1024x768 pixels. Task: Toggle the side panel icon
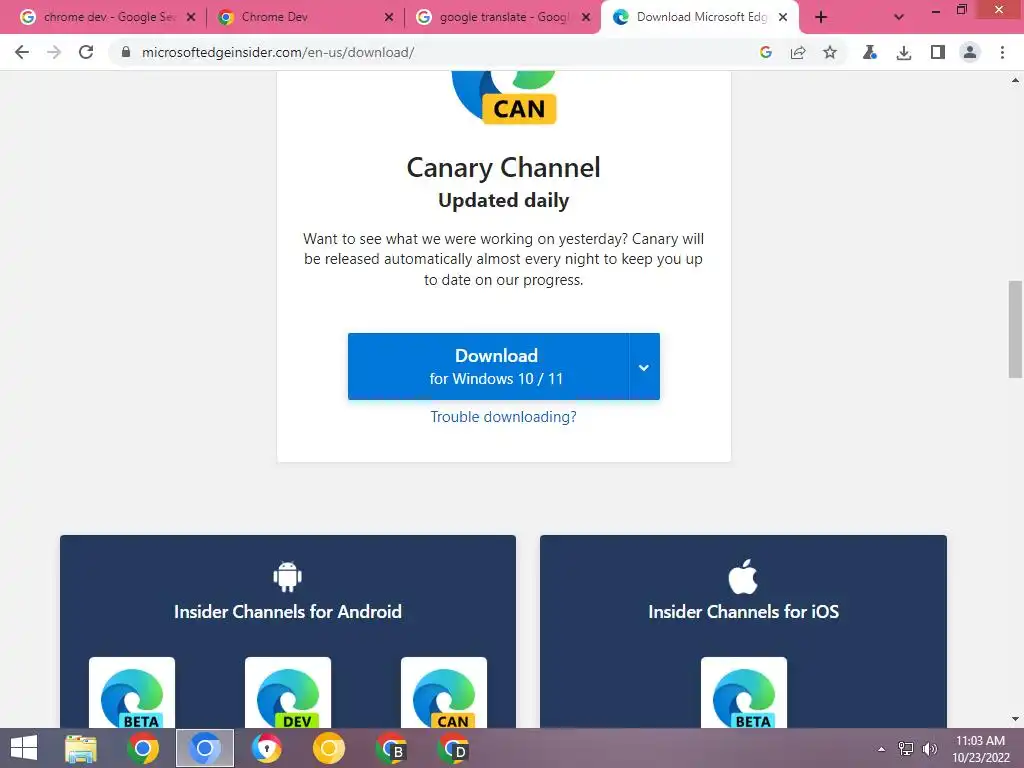[x=938, y=52]
